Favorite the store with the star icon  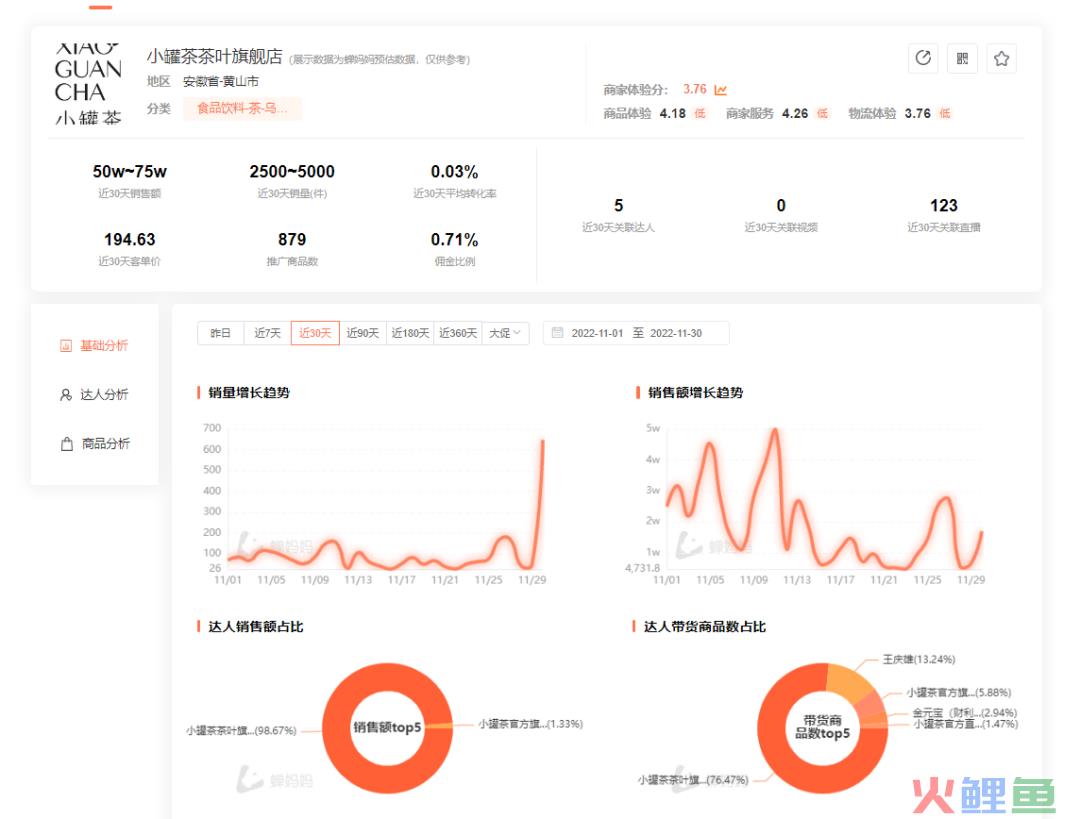coord(1001,59)
